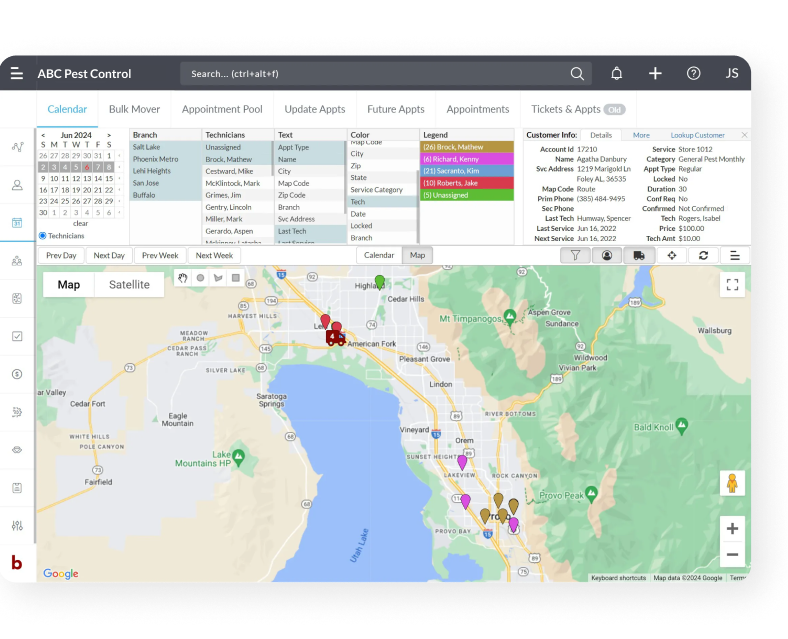Image resolution: width=788 pixels, height=639 pixels.
Task: Open the calendar sidebar icon
Action: pyautogui.click(x=17, y=223)
